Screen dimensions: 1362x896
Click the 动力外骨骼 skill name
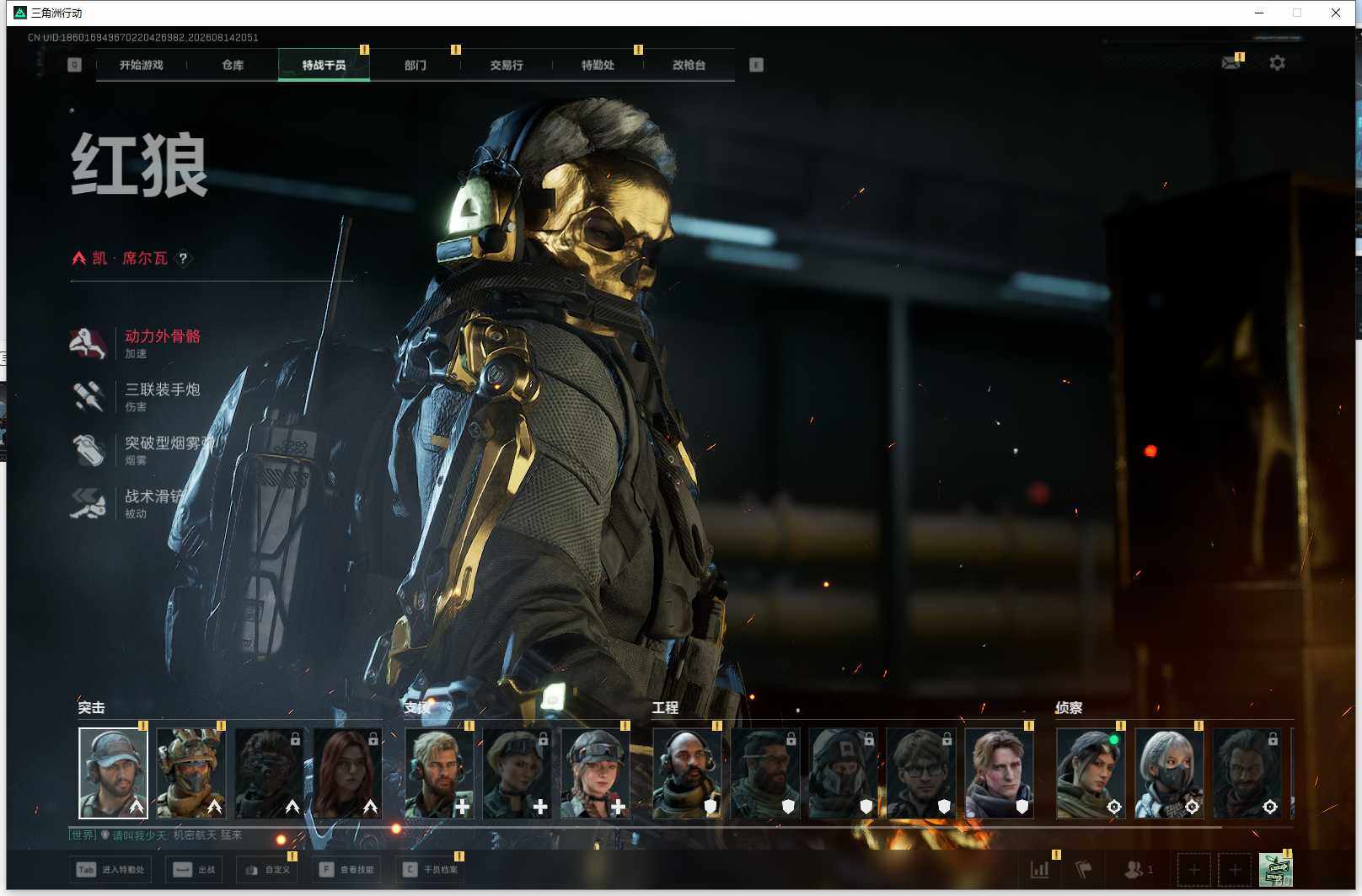tap(163, 336)
